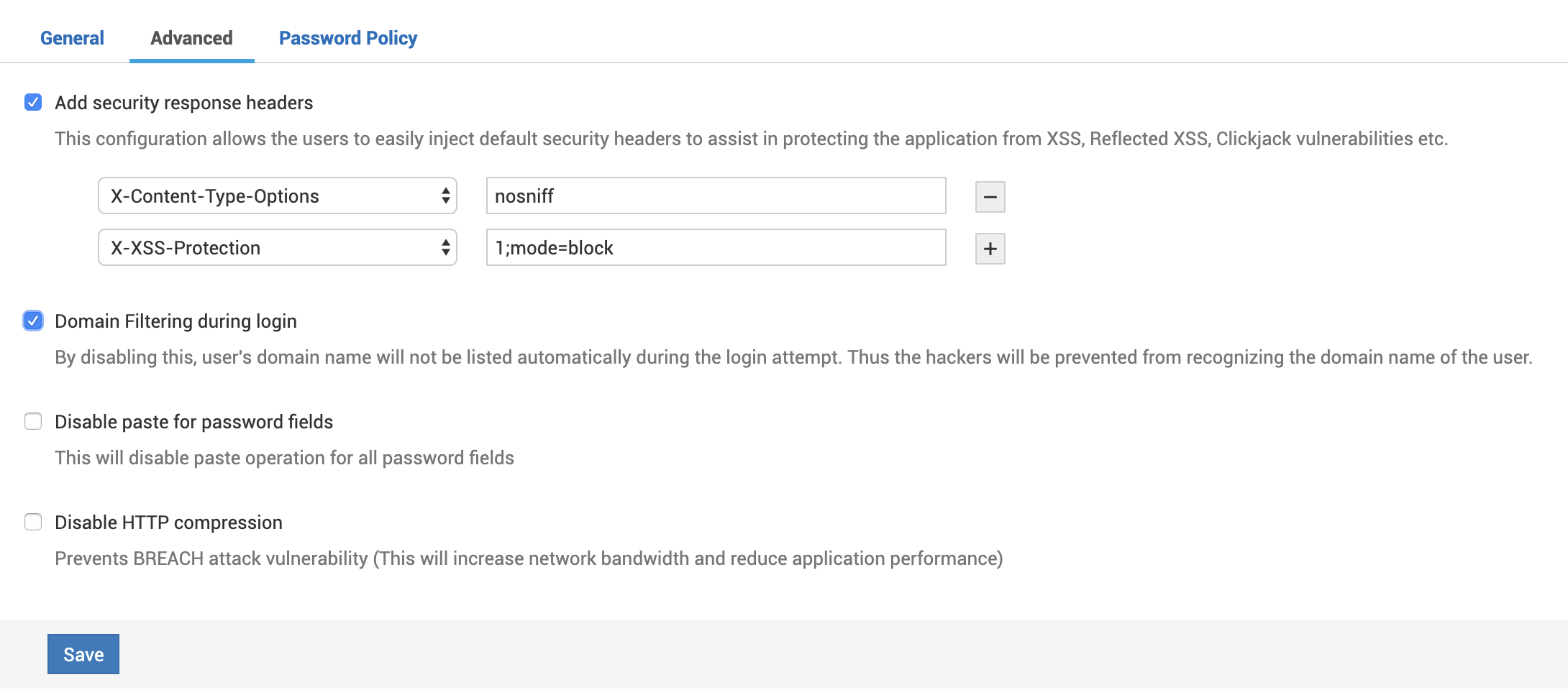Enable Disable paste for password fields
1568x690 pixels.
point(33,421)
